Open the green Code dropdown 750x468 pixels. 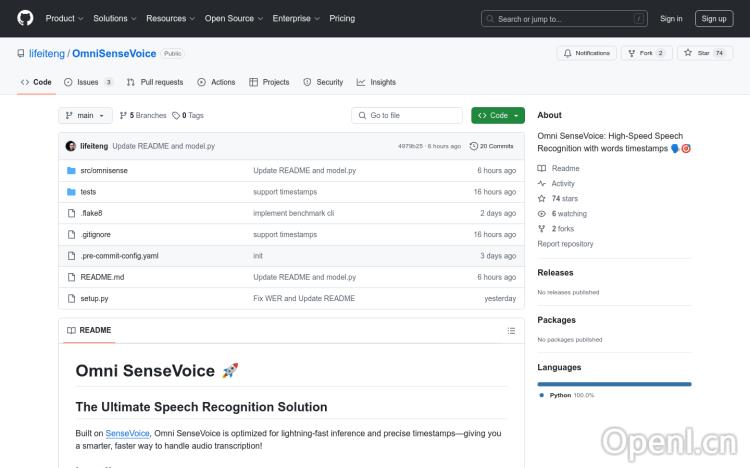[497, 116]
